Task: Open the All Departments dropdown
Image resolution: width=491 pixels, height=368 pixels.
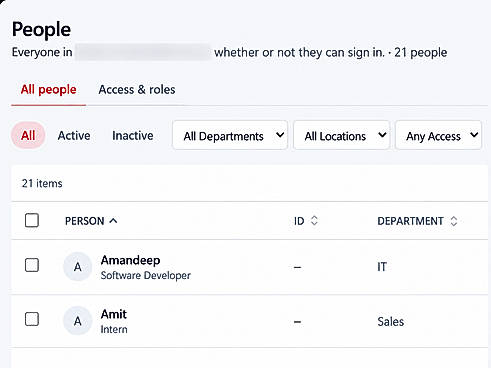Action: pos(230,135)
